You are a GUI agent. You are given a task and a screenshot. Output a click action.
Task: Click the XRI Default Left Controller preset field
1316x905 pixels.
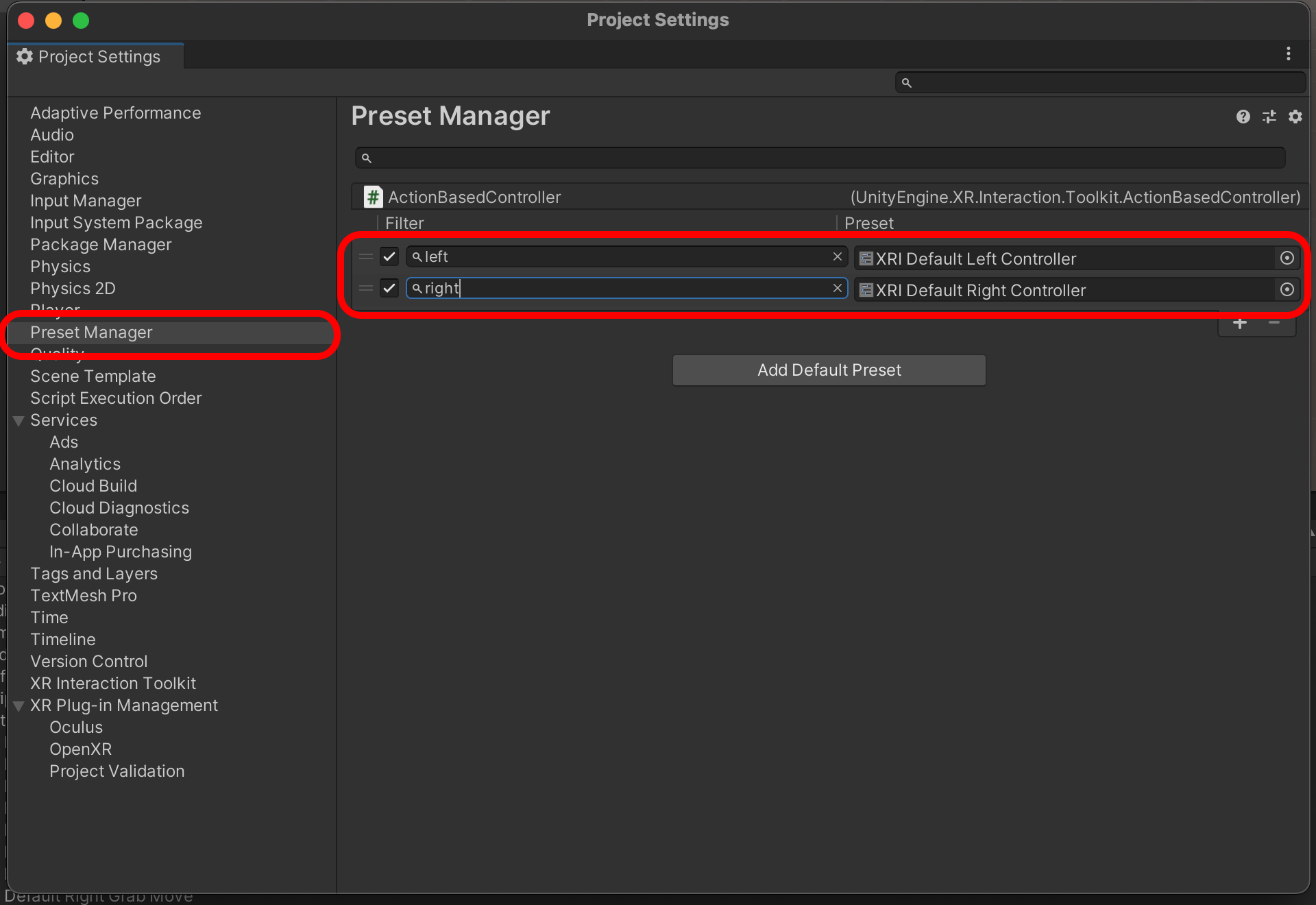pyautogui.click(x=1062, y=258)
